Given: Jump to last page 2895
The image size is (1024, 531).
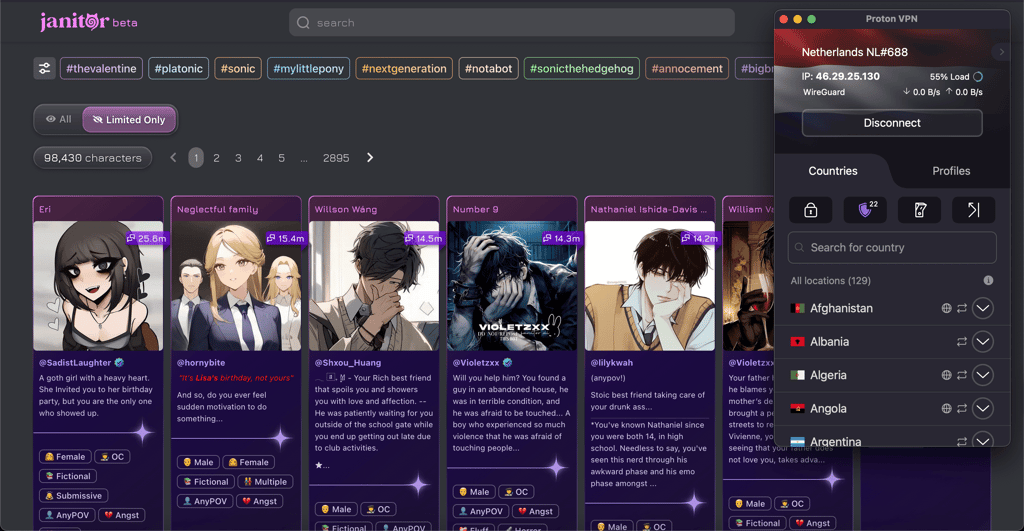Looking at the screenshot, I should pos(336,158).
